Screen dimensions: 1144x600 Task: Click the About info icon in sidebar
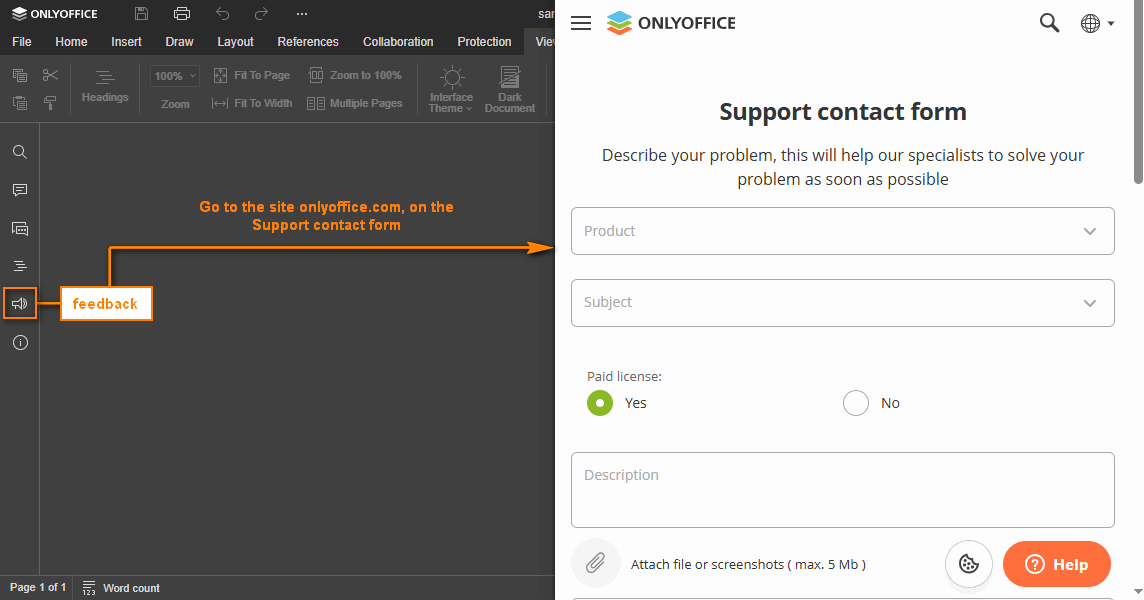(20, 342)
